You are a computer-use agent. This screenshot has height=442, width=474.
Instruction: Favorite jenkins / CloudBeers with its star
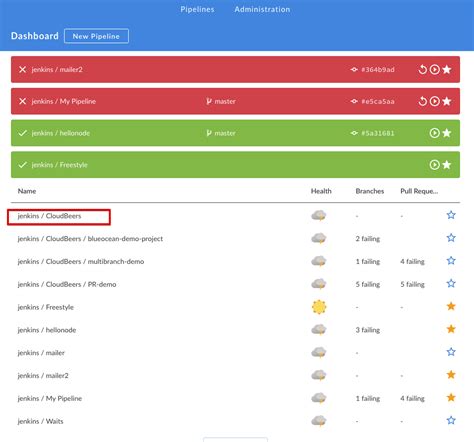point(451,215)
